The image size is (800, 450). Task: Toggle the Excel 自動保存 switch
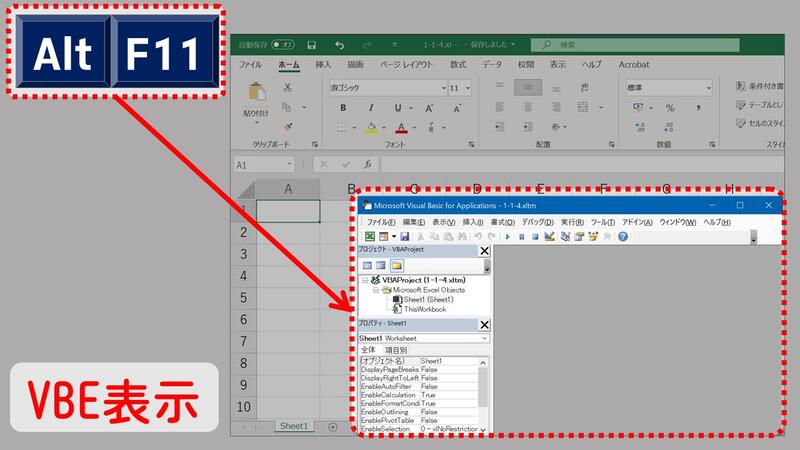coord(283,44)
